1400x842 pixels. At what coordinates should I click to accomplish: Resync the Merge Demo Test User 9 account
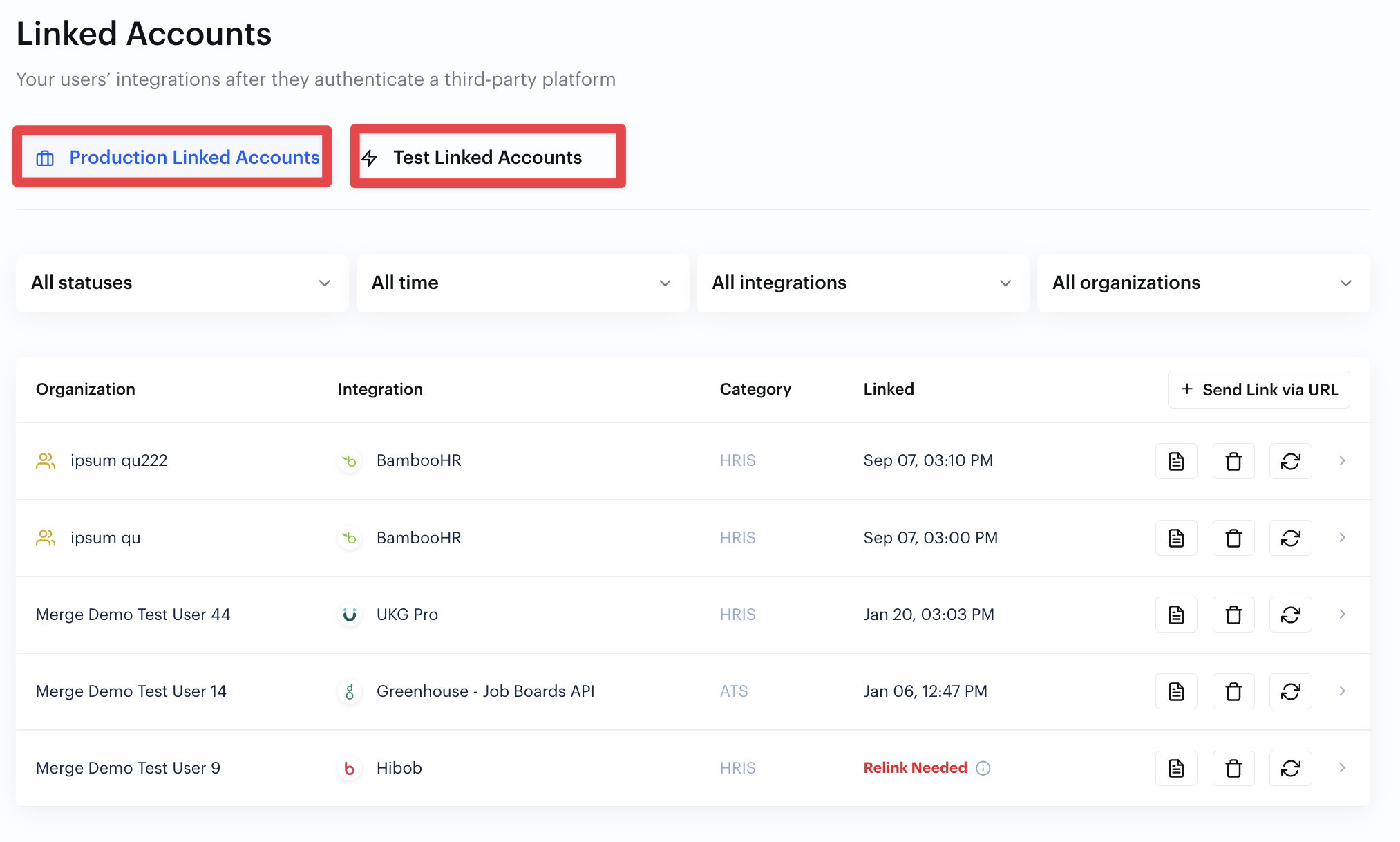click(1290, 768)
